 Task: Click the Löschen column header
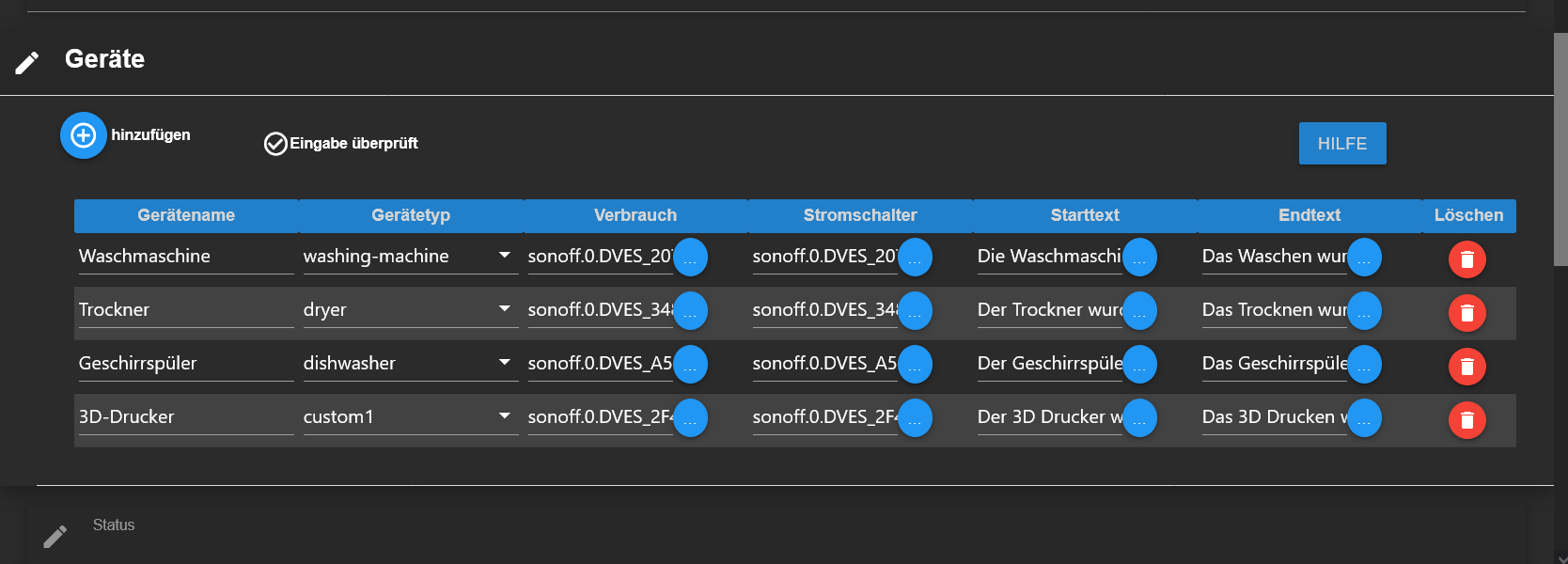click(x=1468, y=215)
